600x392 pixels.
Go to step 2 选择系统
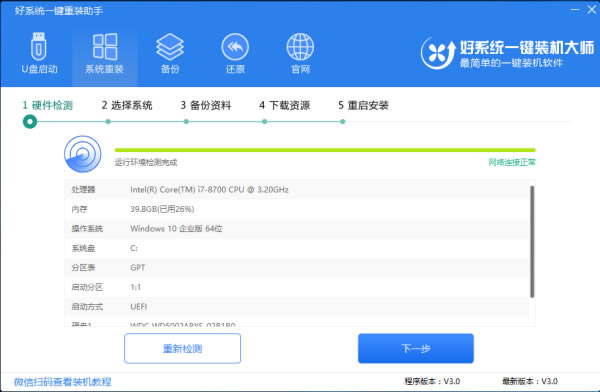click(x=127, y=105)
